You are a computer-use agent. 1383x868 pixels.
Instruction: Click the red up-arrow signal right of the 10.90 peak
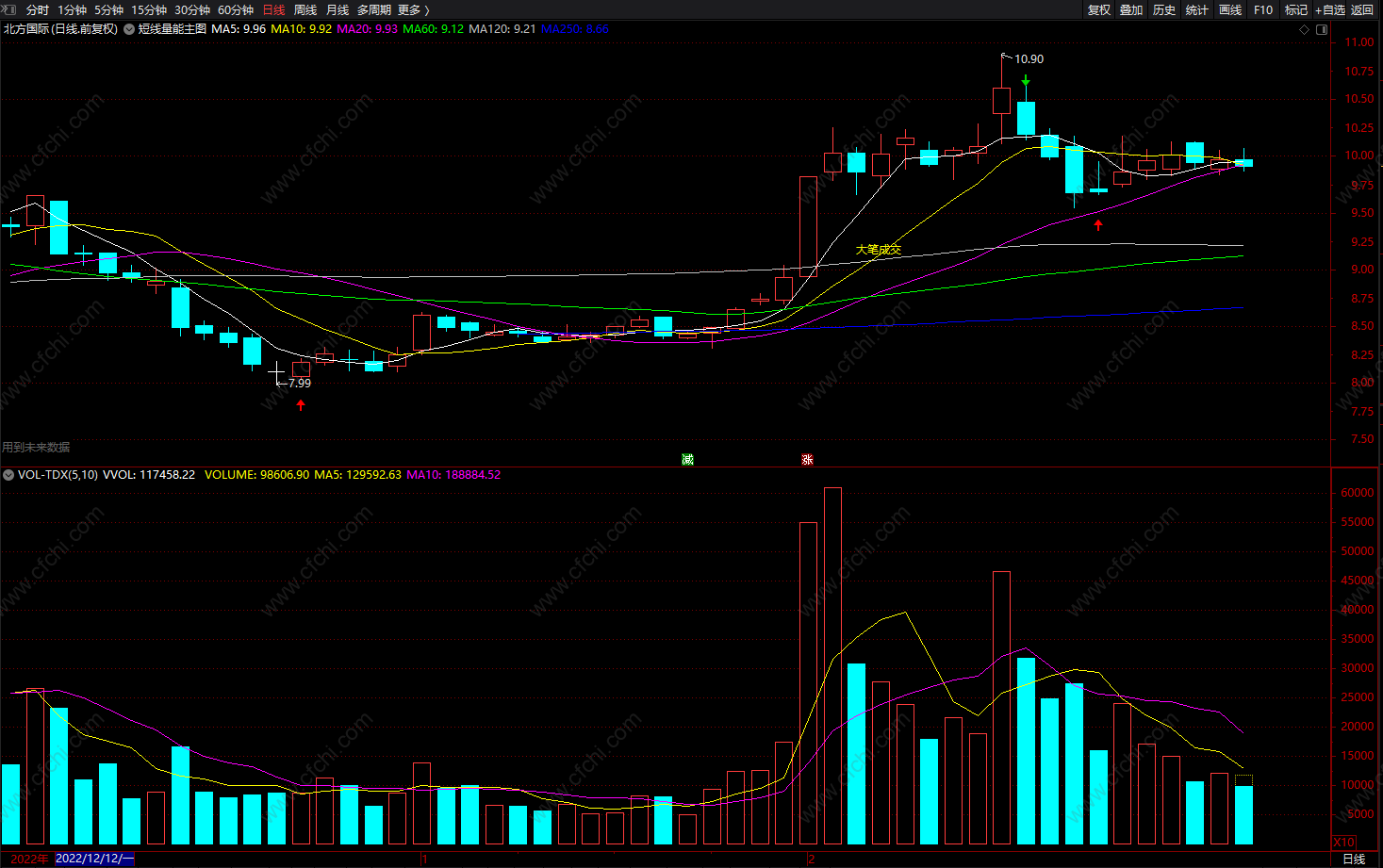pyautogui.click(x=1098, y=224)
